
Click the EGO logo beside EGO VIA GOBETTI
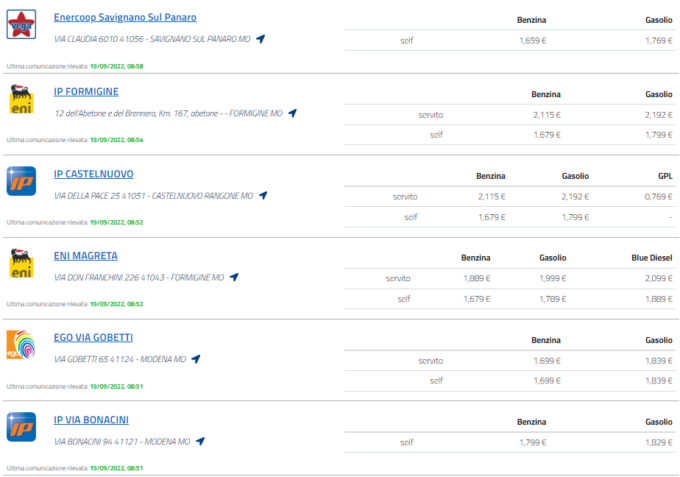point(21,345)
